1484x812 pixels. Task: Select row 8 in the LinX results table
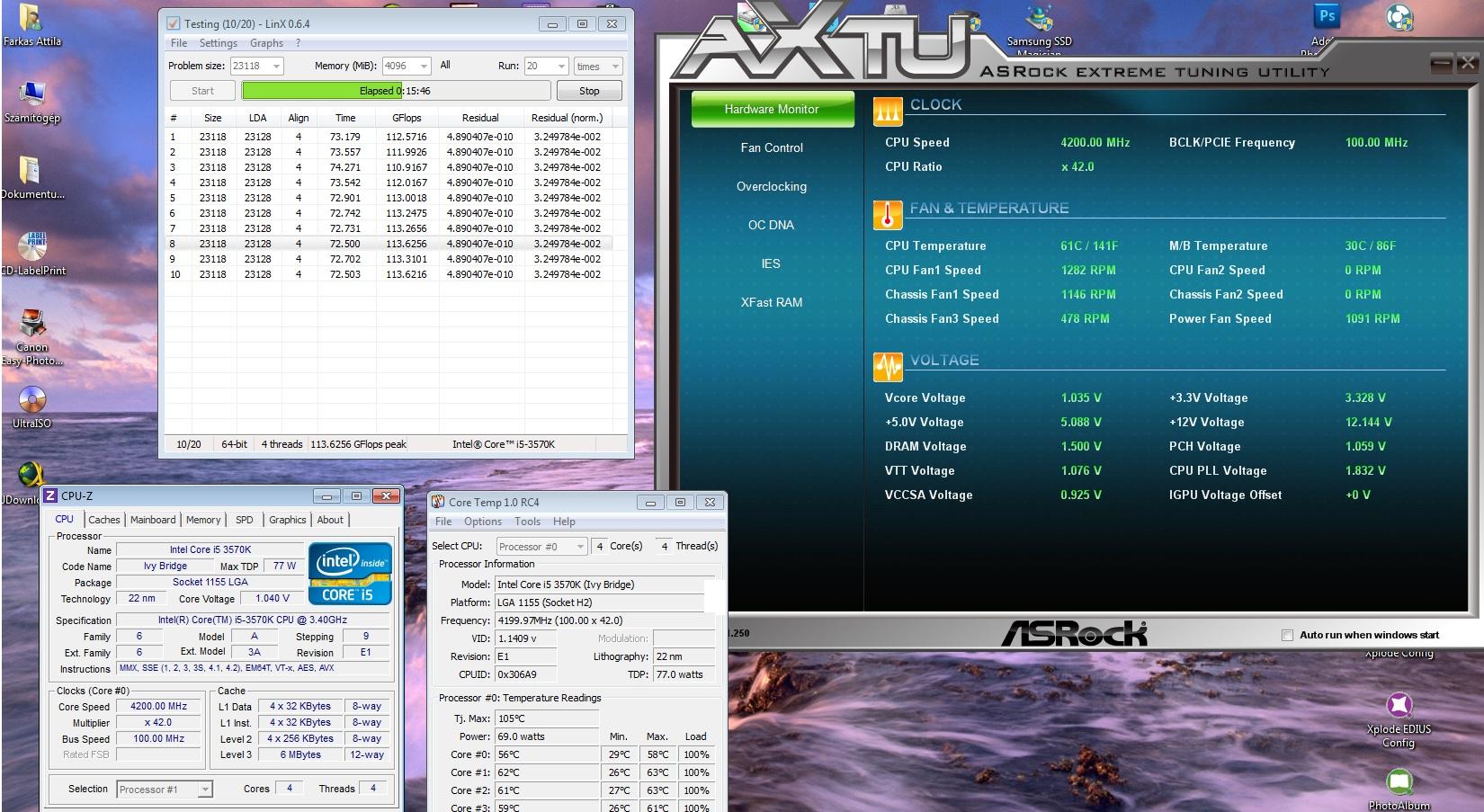coord(389,244)
